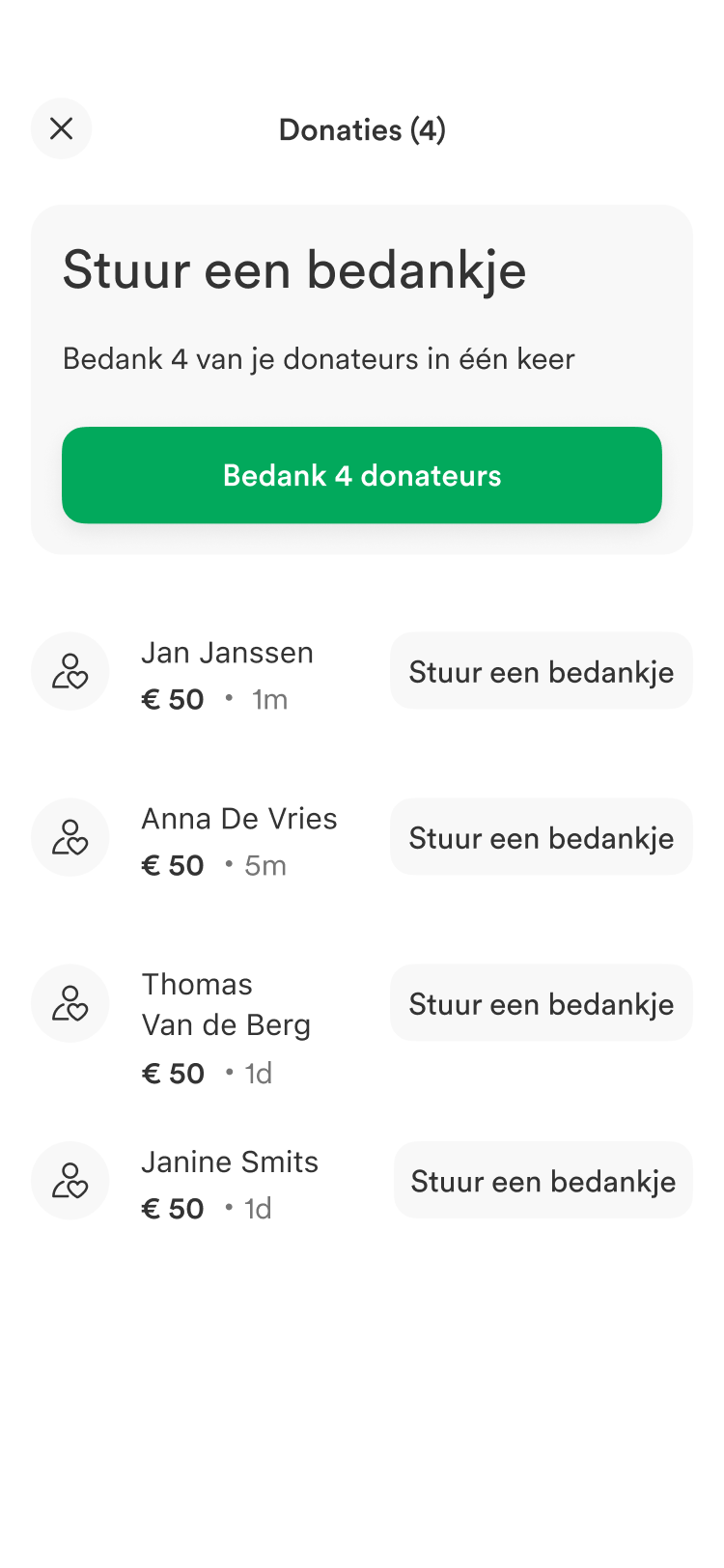Click the 'Bedank 4 van je donateurs' subtitle
Screen dimensions: 724x1568
pyautogui.click(x=319, y=359)
